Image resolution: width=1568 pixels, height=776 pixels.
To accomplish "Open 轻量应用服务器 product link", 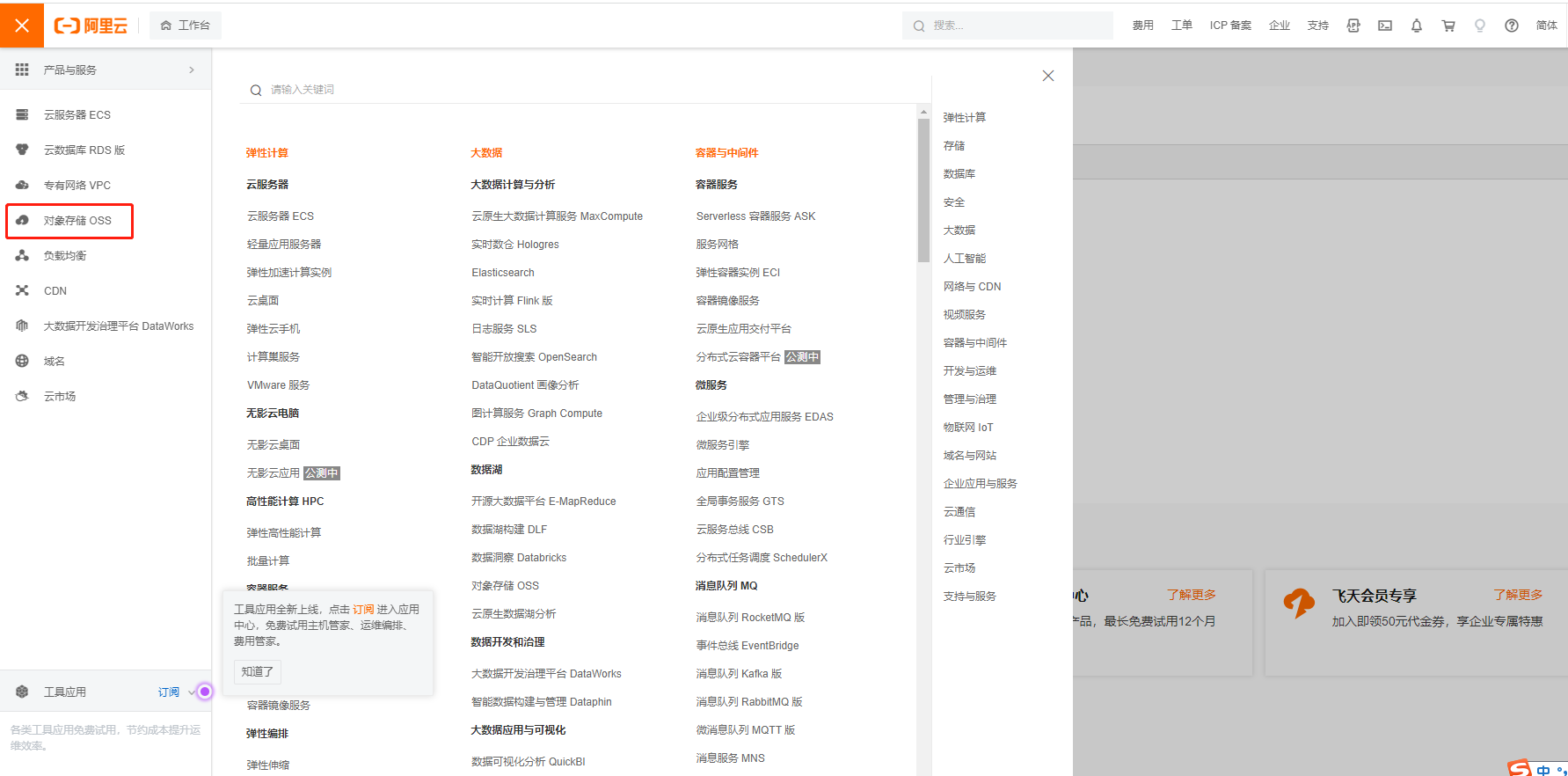I will tap(284, 245).
